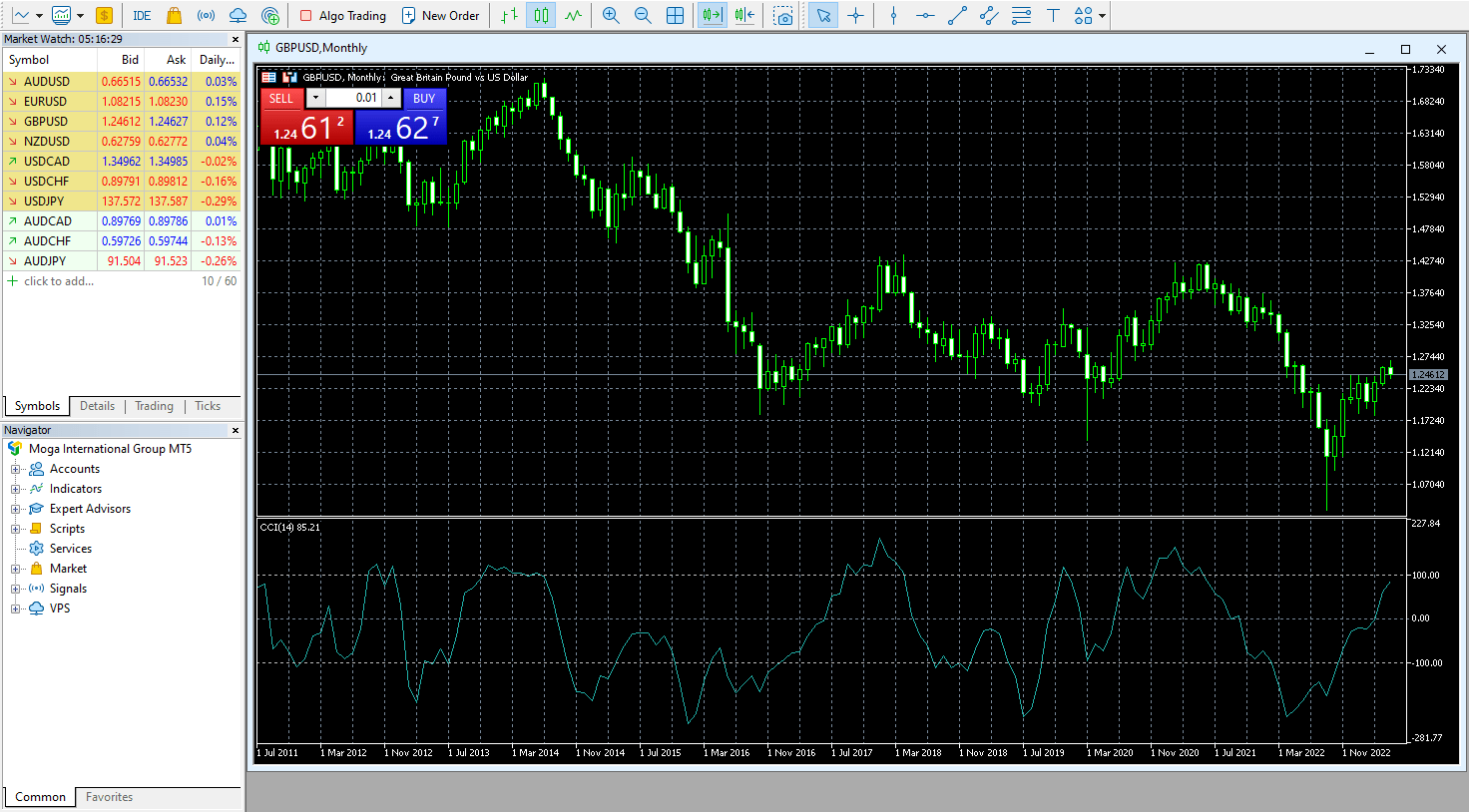This screenshot has height=812, width=1469.
Task: Take a chart screenshot with camera icon
Action: coord(784,15)
